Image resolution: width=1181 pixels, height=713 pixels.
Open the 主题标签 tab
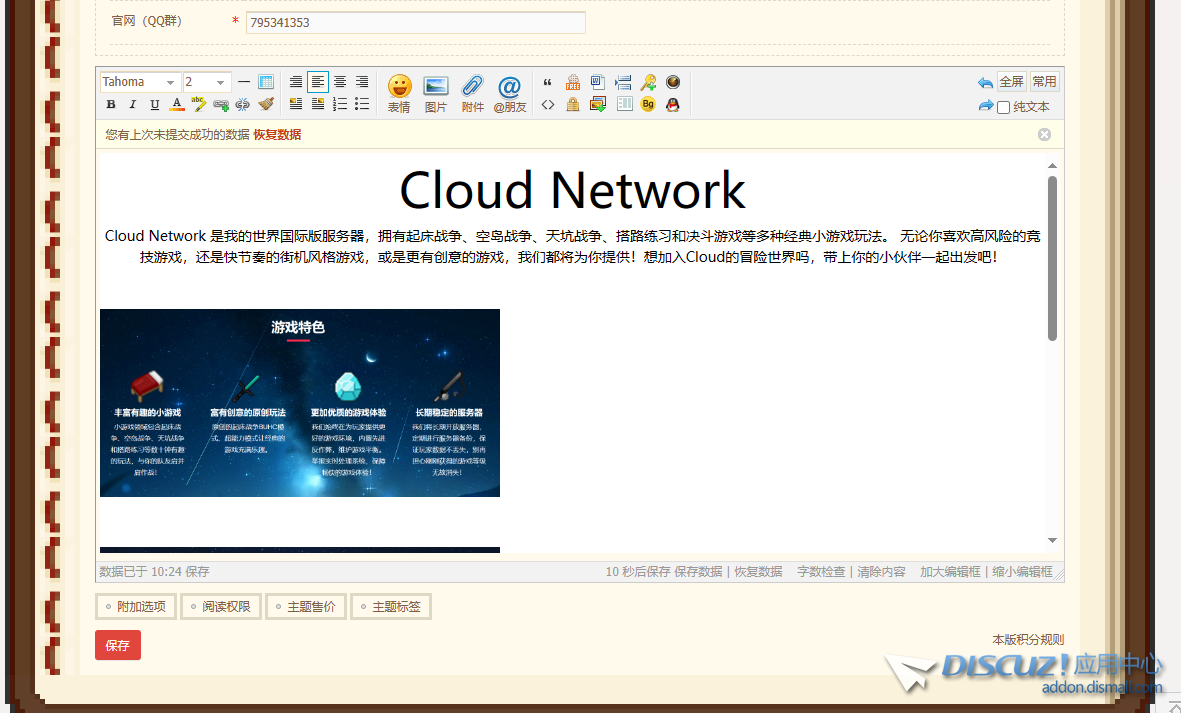(x=390, y=606)
